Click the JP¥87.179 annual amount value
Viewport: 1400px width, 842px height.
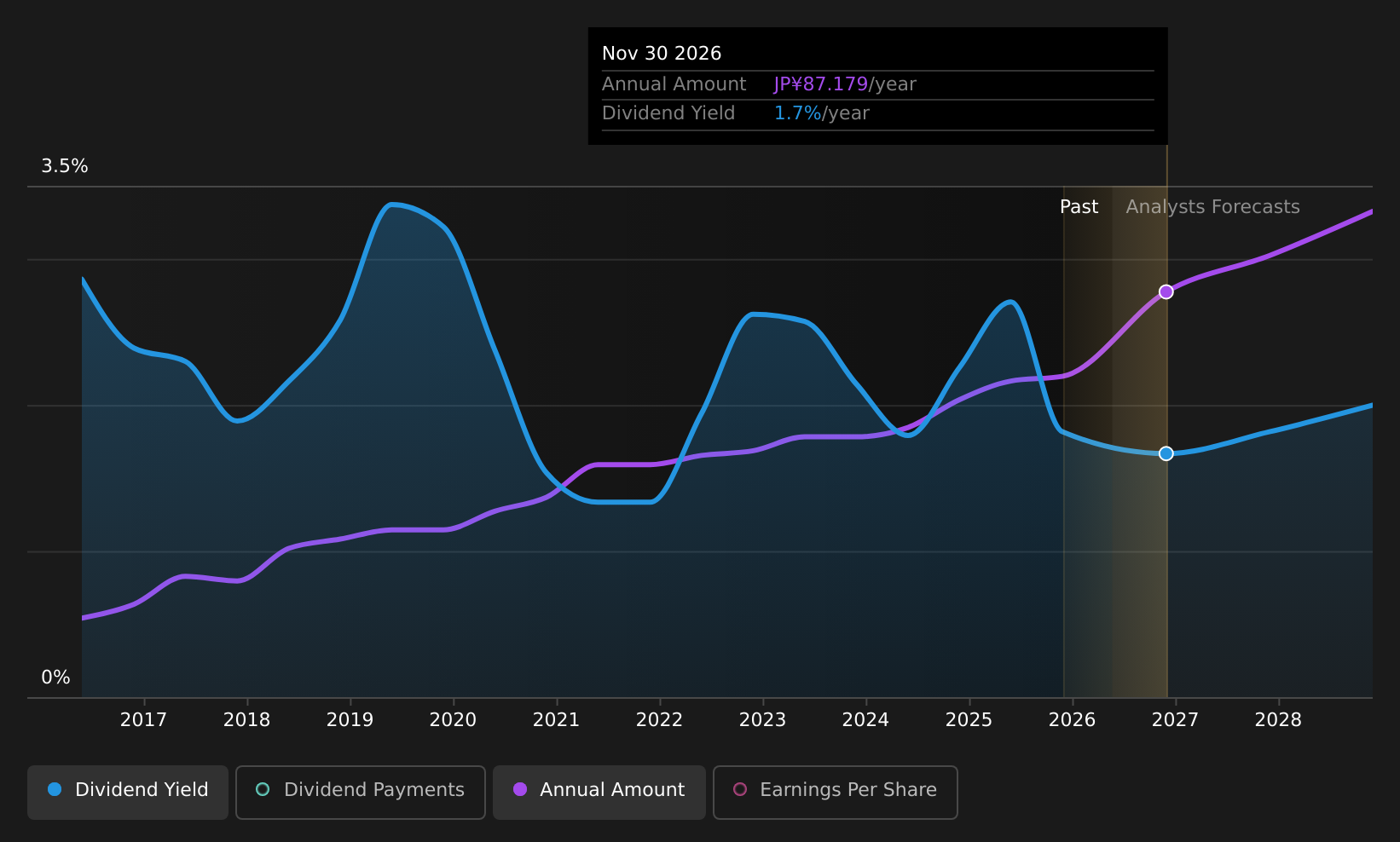(x=820, y=84)
